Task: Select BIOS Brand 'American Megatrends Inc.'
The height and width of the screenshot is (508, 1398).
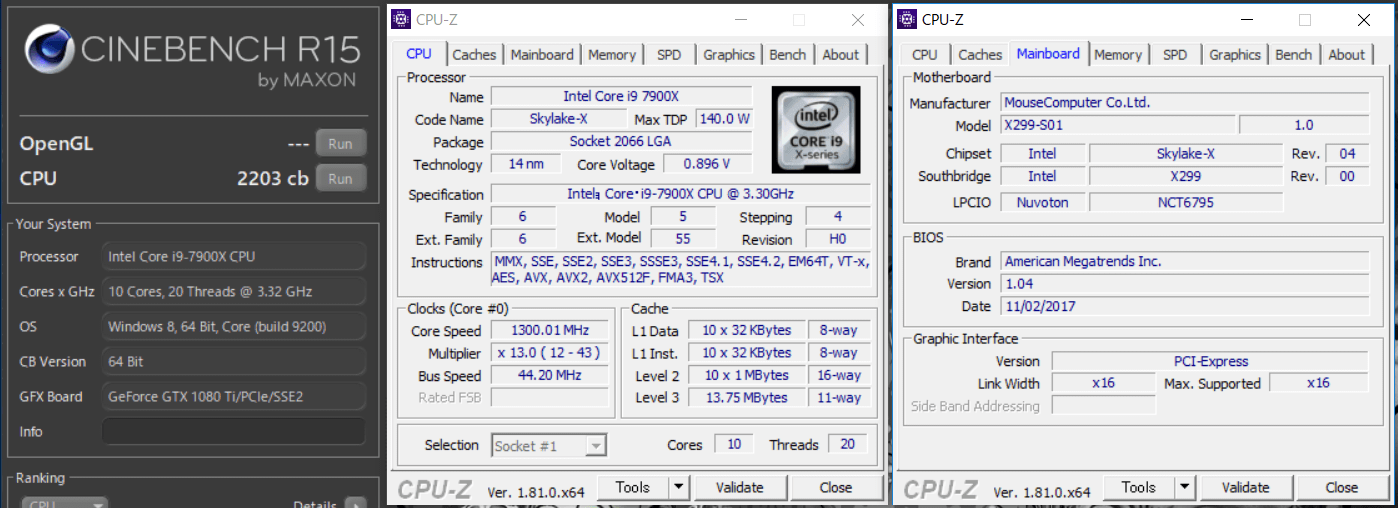Action: (x=1185, y=261)
